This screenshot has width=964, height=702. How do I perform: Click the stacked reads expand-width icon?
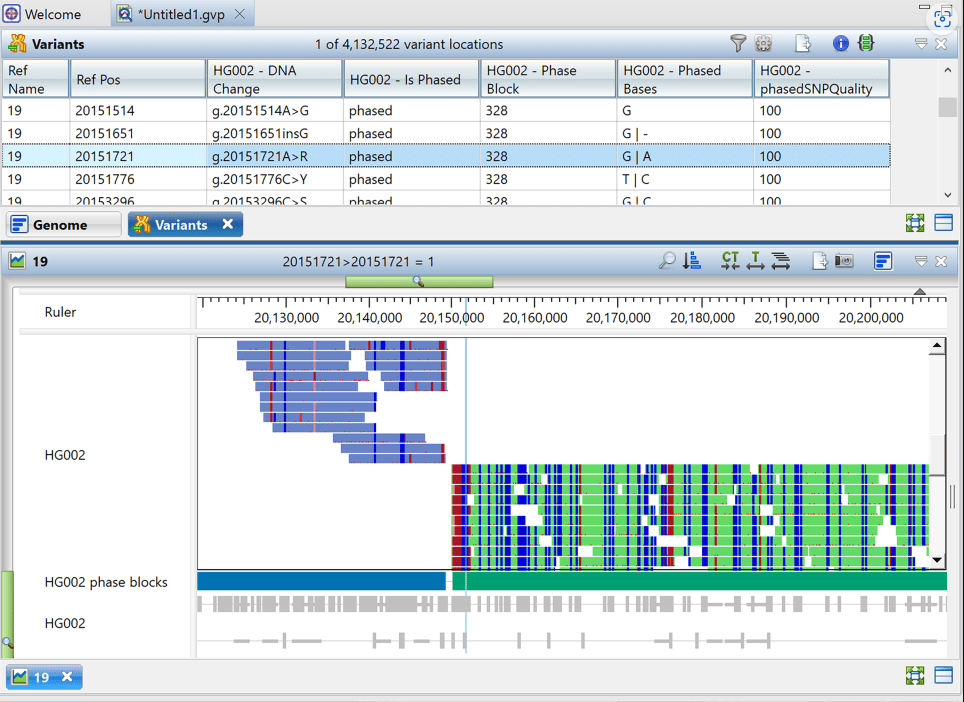[781, 261]
